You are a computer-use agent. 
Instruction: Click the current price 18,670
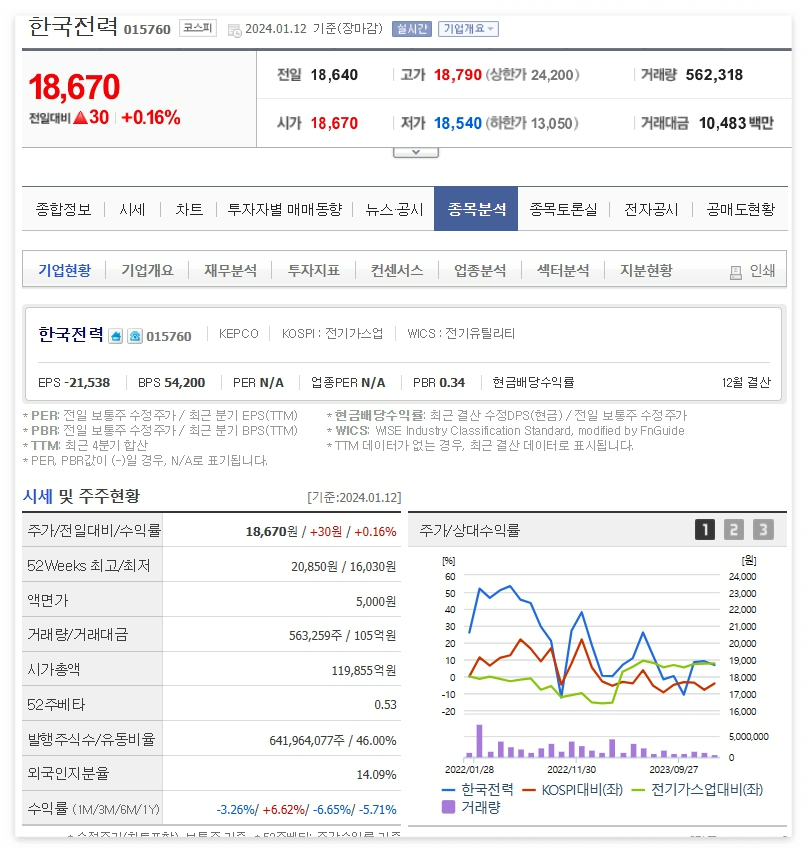click(x=74, y=87)
